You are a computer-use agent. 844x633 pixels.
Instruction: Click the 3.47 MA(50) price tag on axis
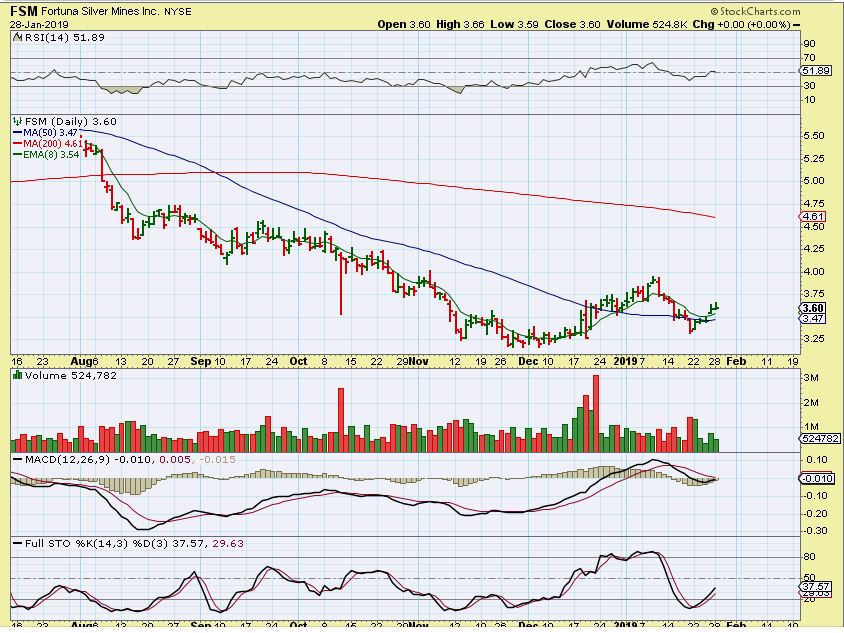812,319
